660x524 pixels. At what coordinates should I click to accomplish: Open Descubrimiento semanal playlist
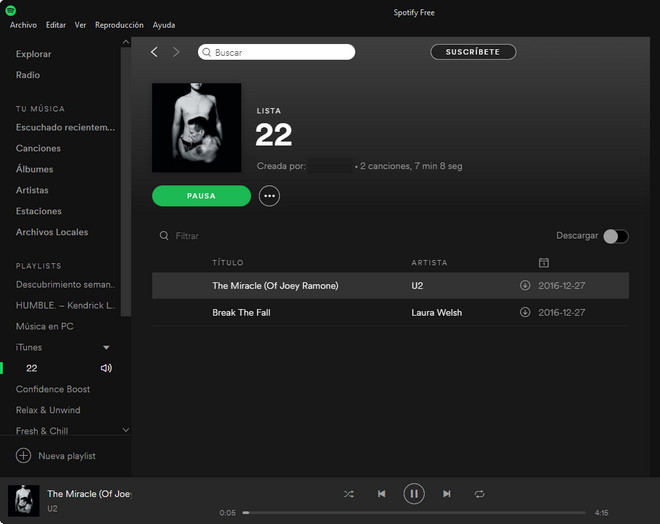(65, 285)
